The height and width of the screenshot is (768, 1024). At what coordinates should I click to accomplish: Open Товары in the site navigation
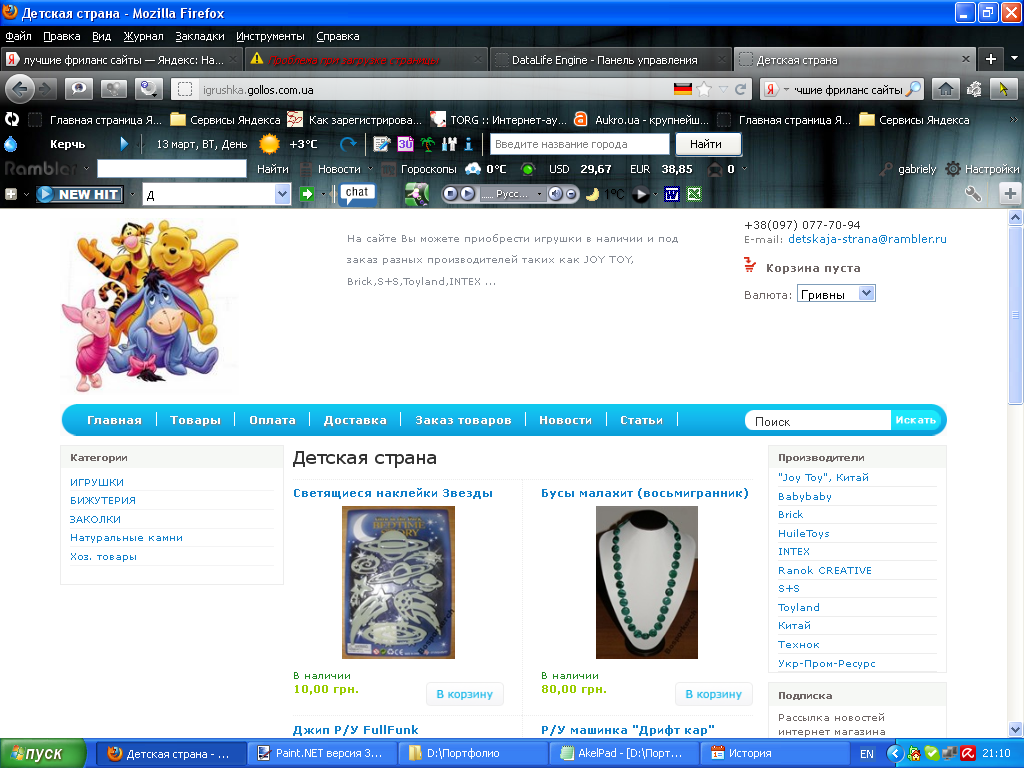[x=195, y=420]
